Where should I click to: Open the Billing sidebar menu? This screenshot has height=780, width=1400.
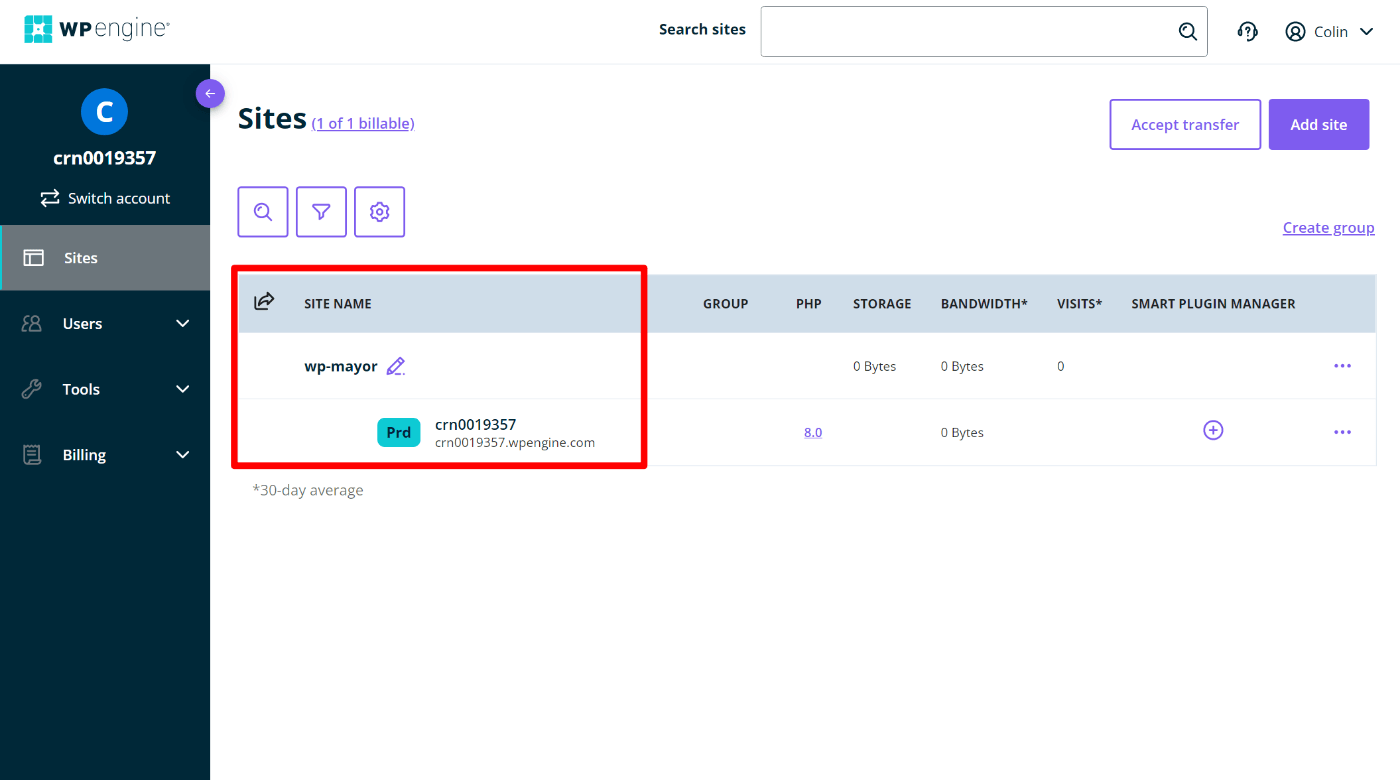[105, 455]
